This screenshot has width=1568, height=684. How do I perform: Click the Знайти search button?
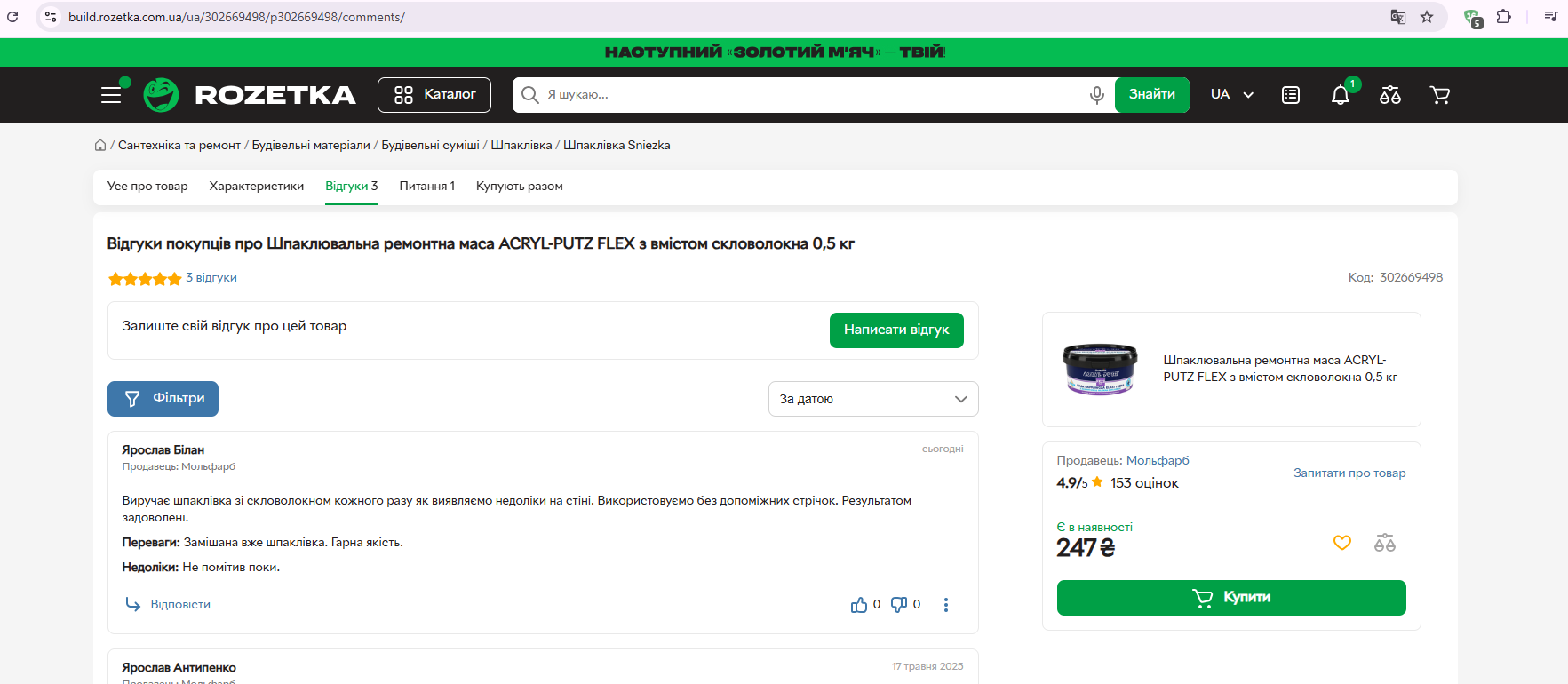click(x=1151, y=95)
